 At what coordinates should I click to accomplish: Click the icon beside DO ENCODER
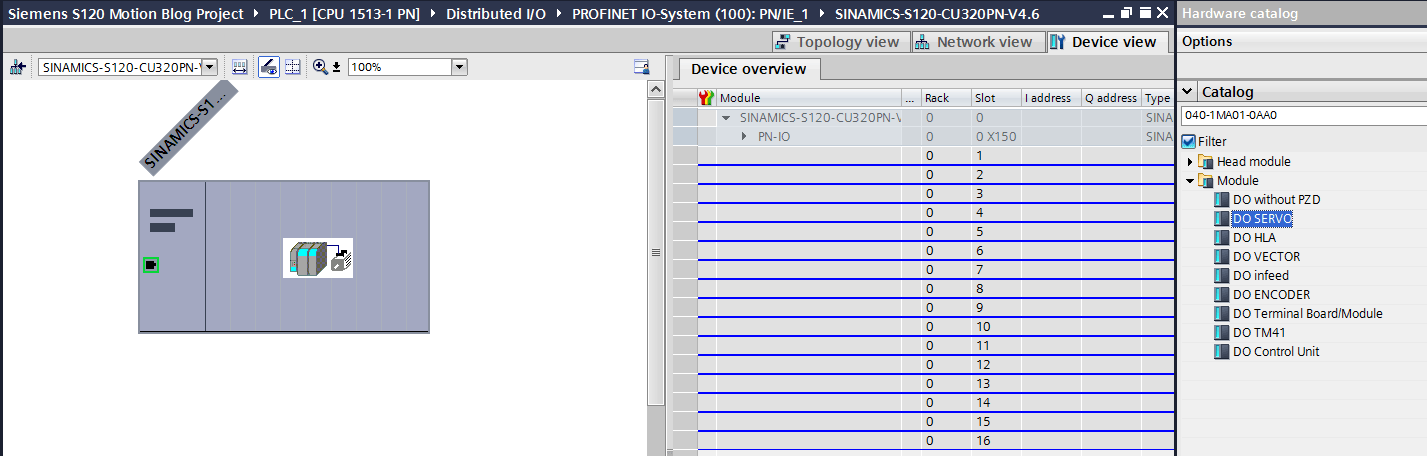pyautogui.click(x=1221, y=295)
